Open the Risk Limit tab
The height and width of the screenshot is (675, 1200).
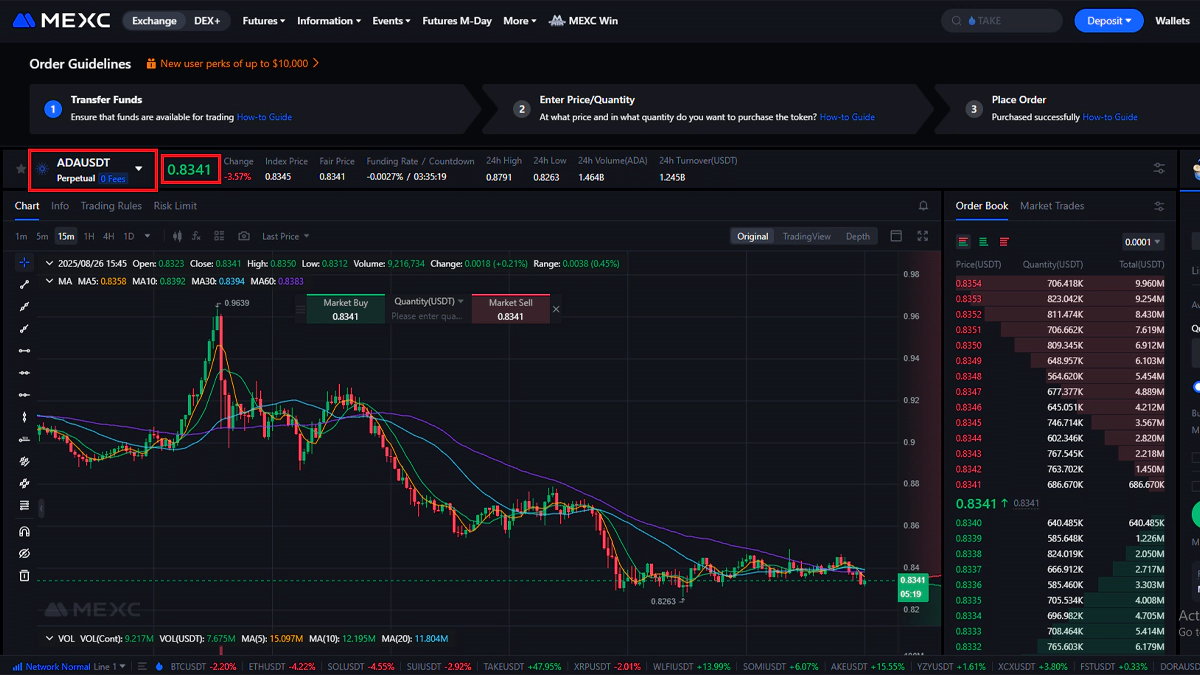tap(175, 206)
